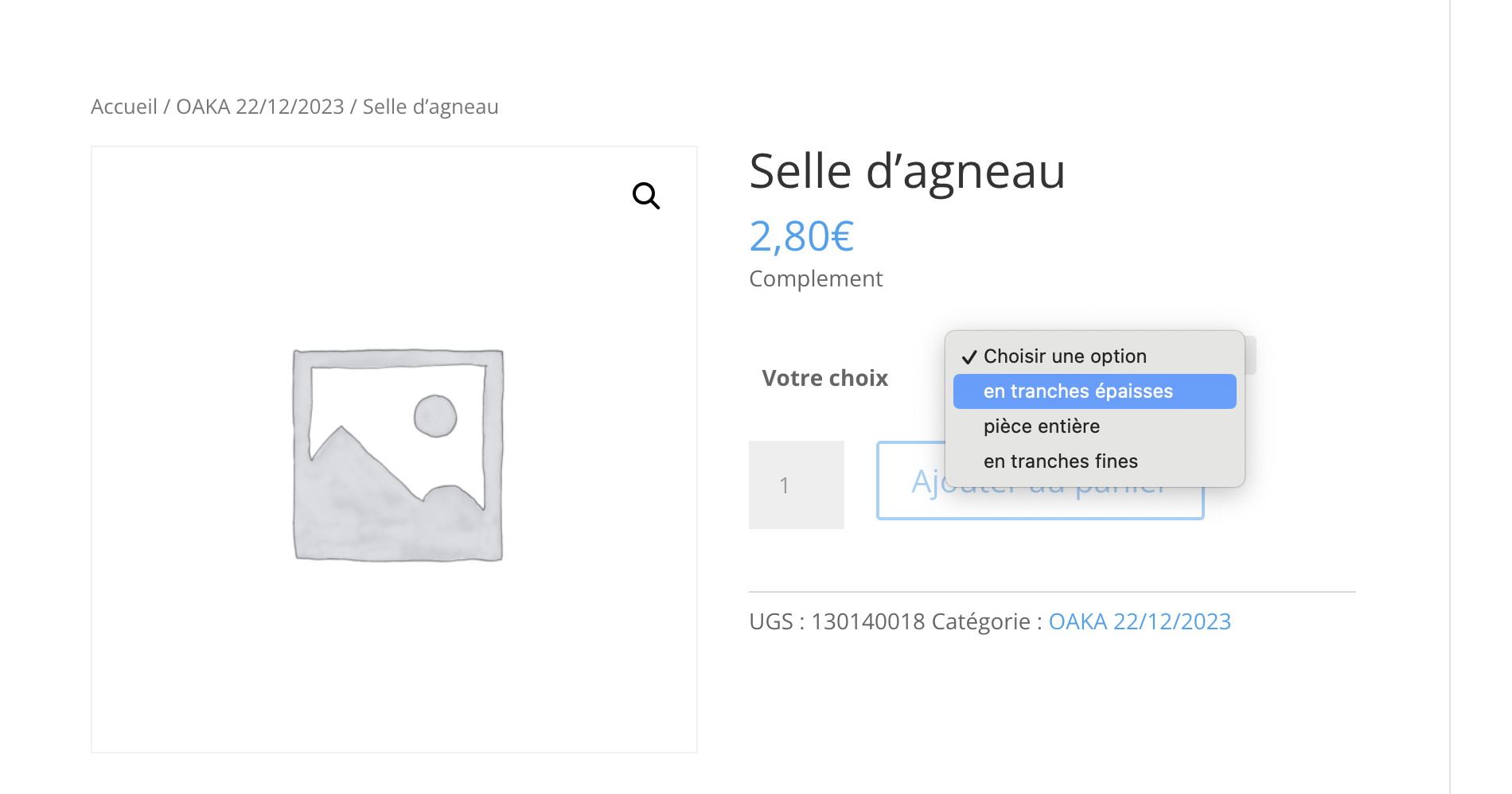Screen dimensions: 1512x794
Task: Click the Complement description text
Action: [816, 278]
